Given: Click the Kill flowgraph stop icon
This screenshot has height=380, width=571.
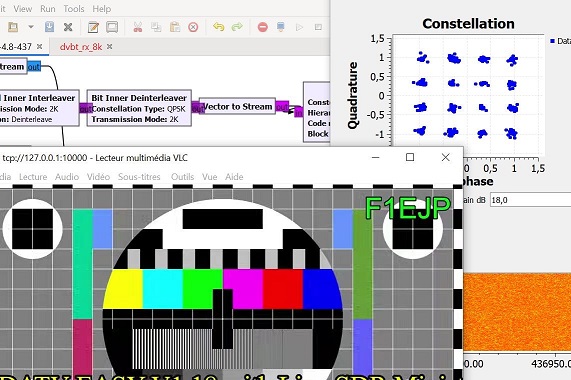Looking at the screenshot, I should coord(318,27).
